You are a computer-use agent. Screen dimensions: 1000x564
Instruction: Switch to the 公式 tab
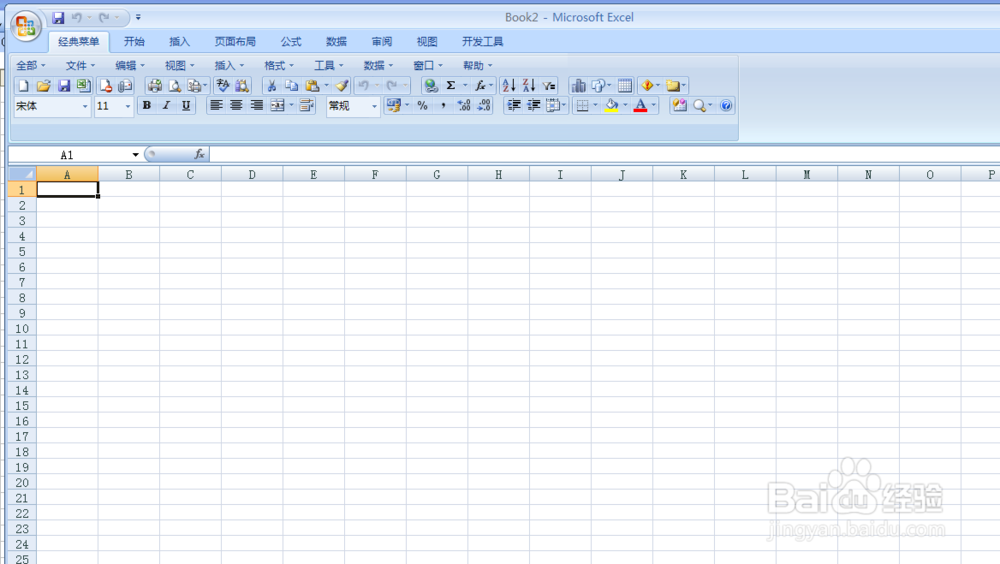(x=291, y=41)
